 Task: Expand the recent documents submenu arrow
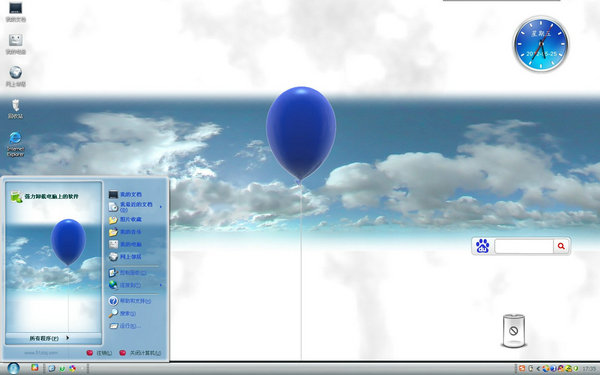(x=161, y=207)
